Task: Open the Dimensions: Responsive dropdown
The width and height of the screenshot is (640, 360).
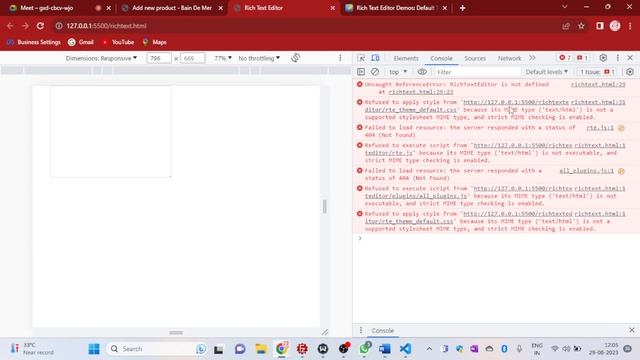Action: [101, 58]
